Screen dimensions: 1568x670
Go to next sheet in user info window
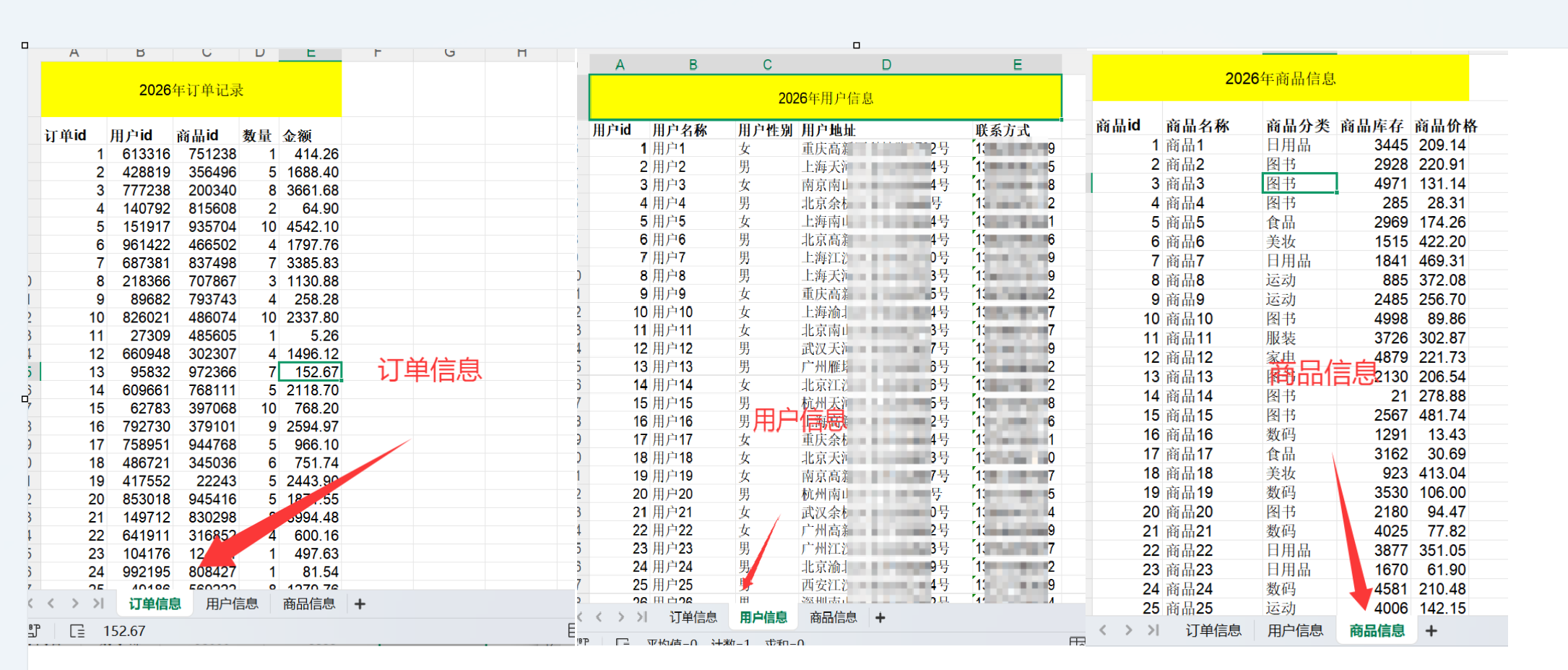click(x=621, y=617)
